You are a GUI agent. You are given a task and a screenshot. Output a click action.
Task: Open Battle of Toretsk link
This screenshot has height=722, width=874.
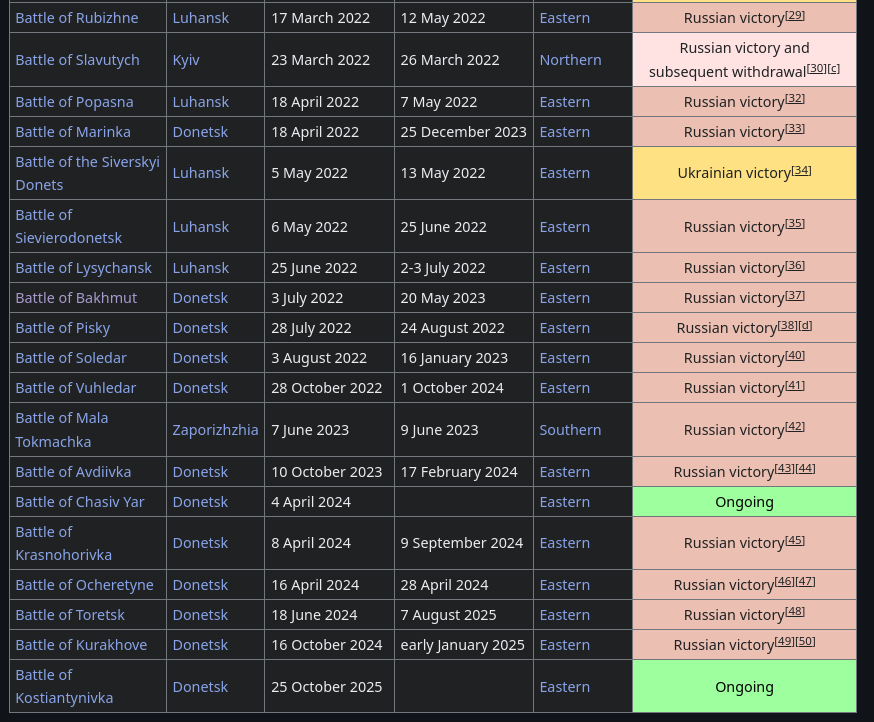click(x=70, y=615)
